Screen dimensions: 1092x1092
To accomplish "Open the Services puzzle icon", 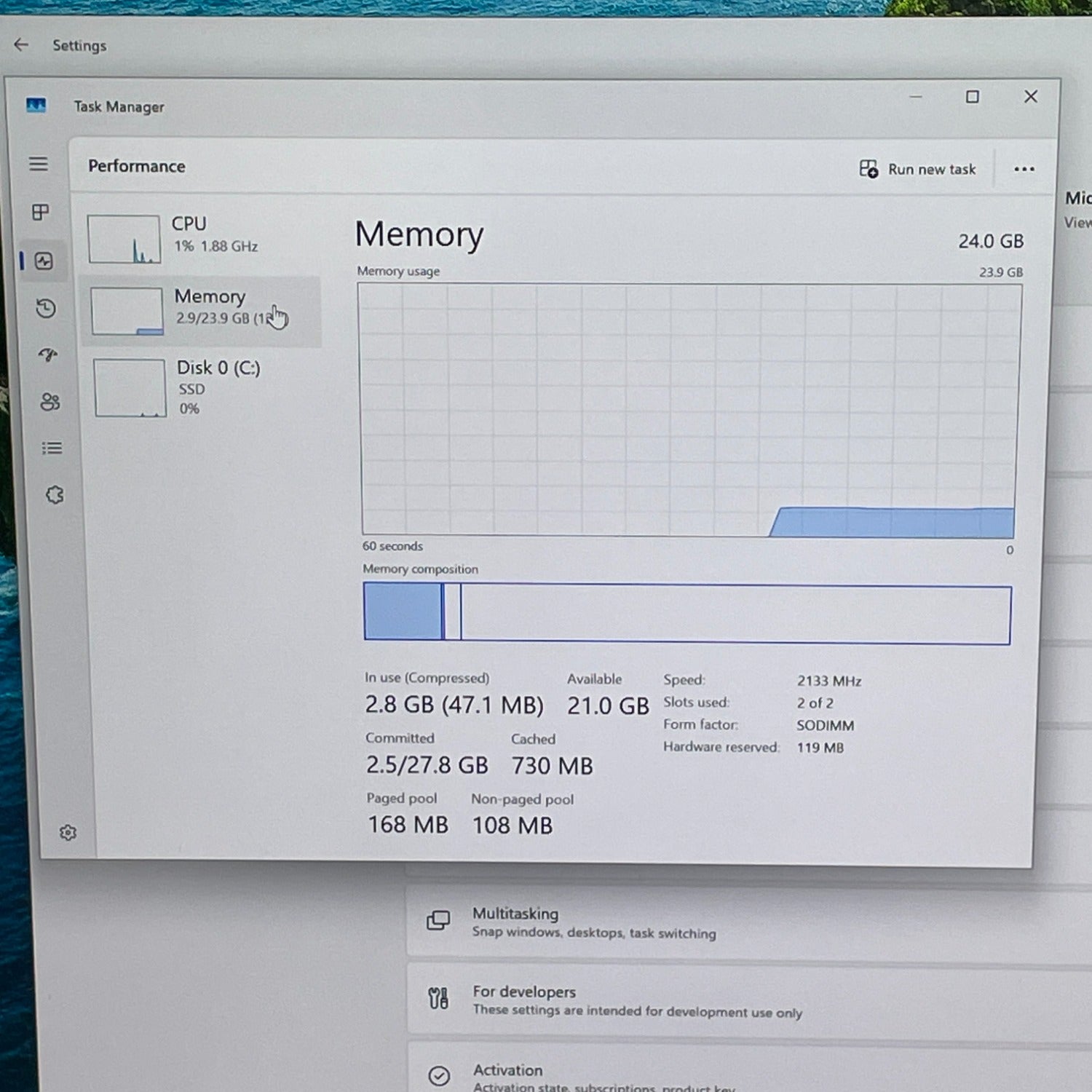I will coord(55,495).
